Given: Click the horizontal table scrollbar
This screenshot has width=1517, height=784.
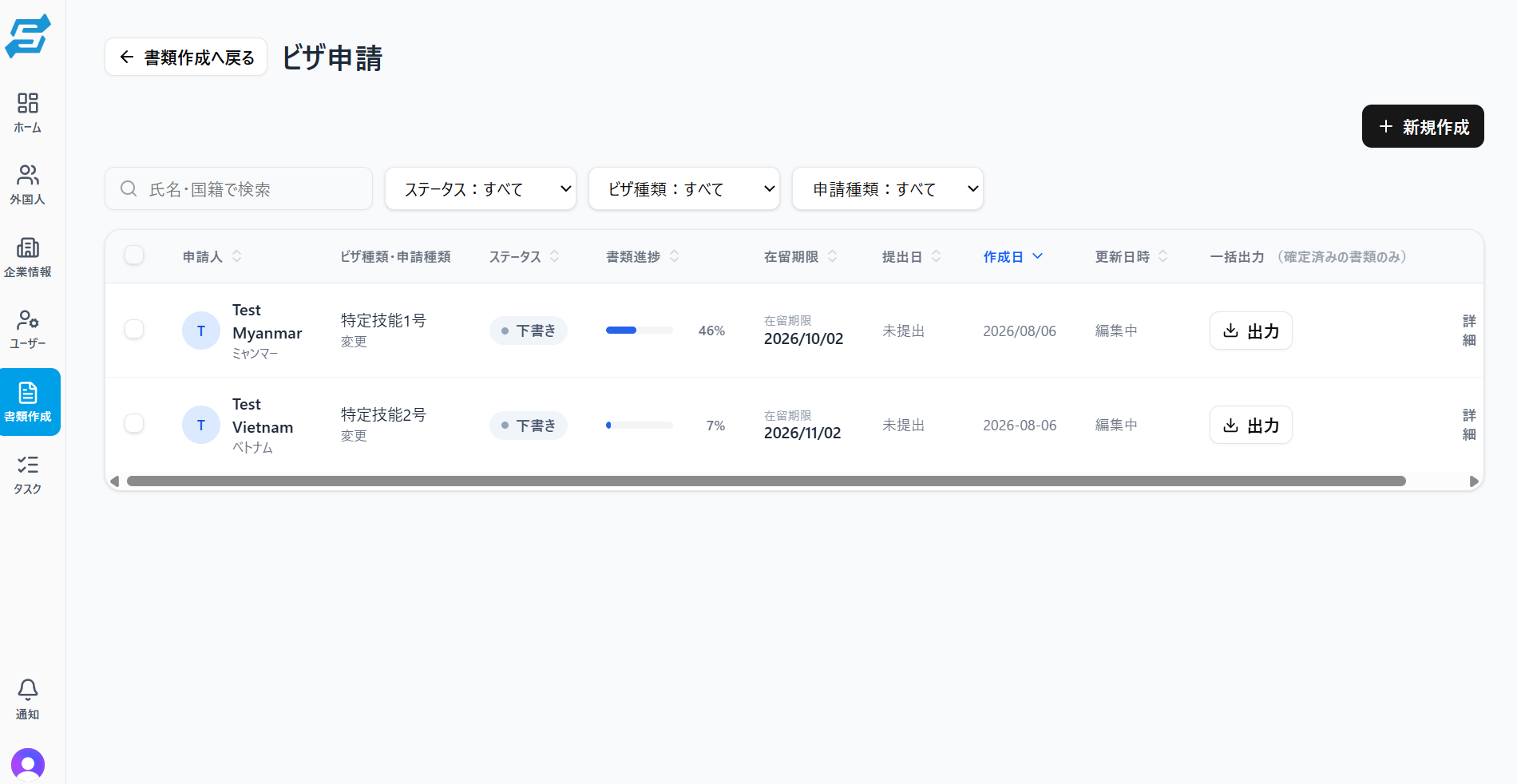Looking at the screenshot, I should pyautogui.click(x=766, y=481).
